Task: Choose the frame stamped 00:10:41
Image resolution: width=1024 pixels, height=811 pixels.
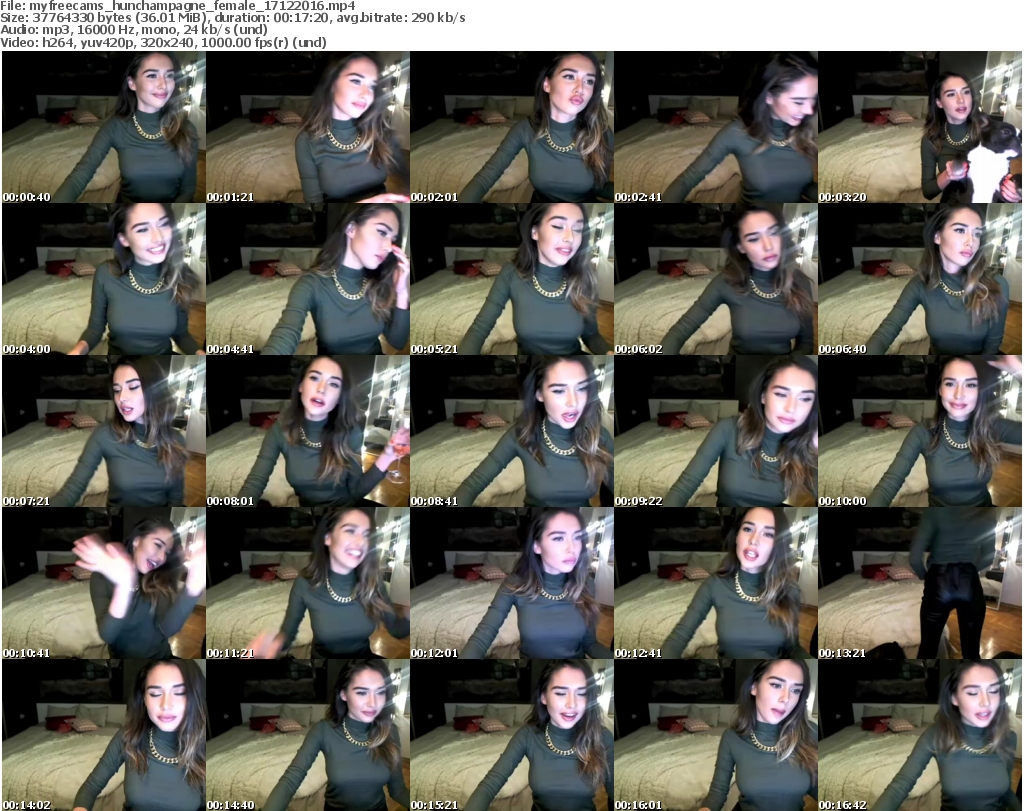Action: [104, 583]
